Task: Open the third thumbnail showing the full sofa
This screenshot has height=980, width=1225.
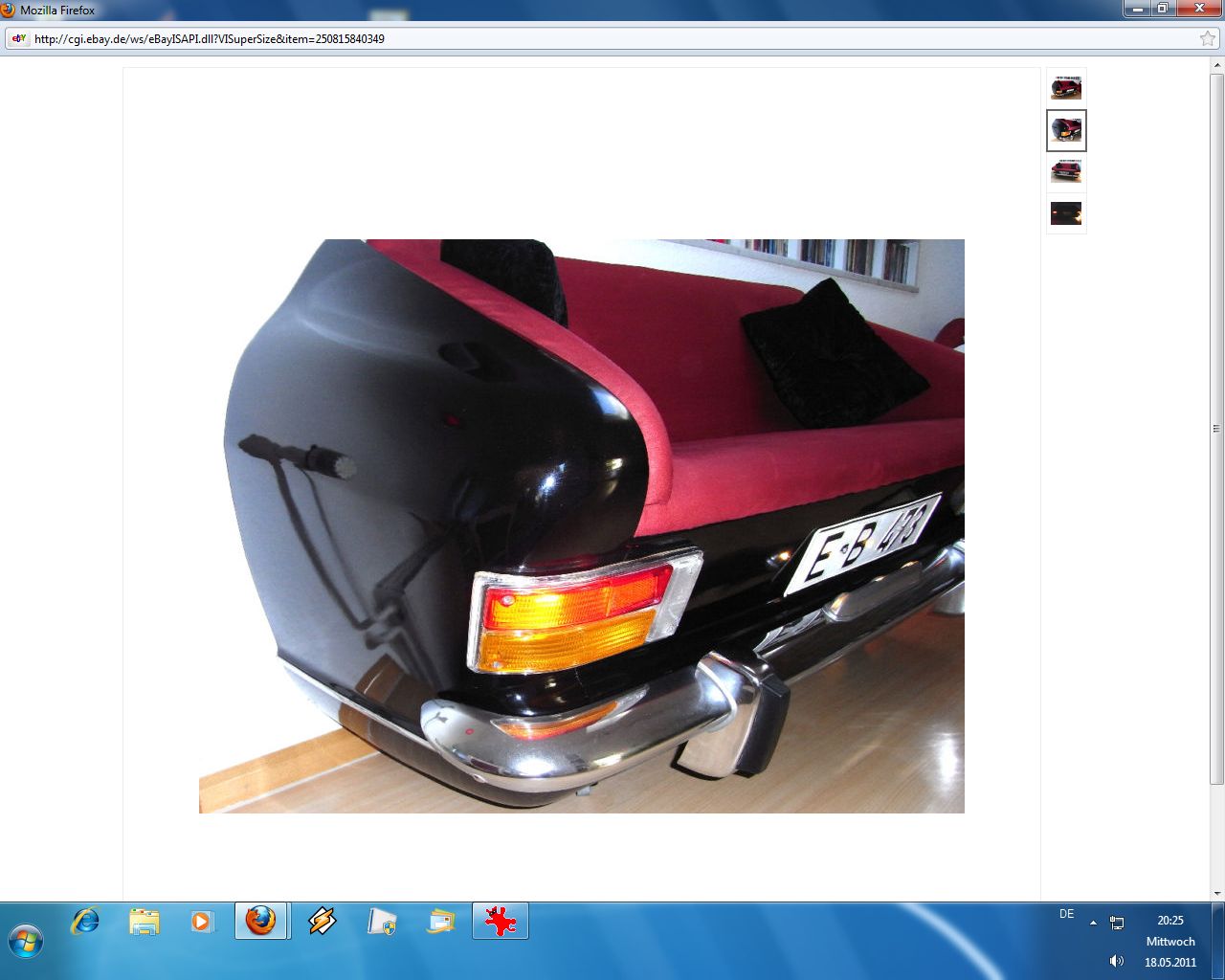Action: tap(1066, 172)
